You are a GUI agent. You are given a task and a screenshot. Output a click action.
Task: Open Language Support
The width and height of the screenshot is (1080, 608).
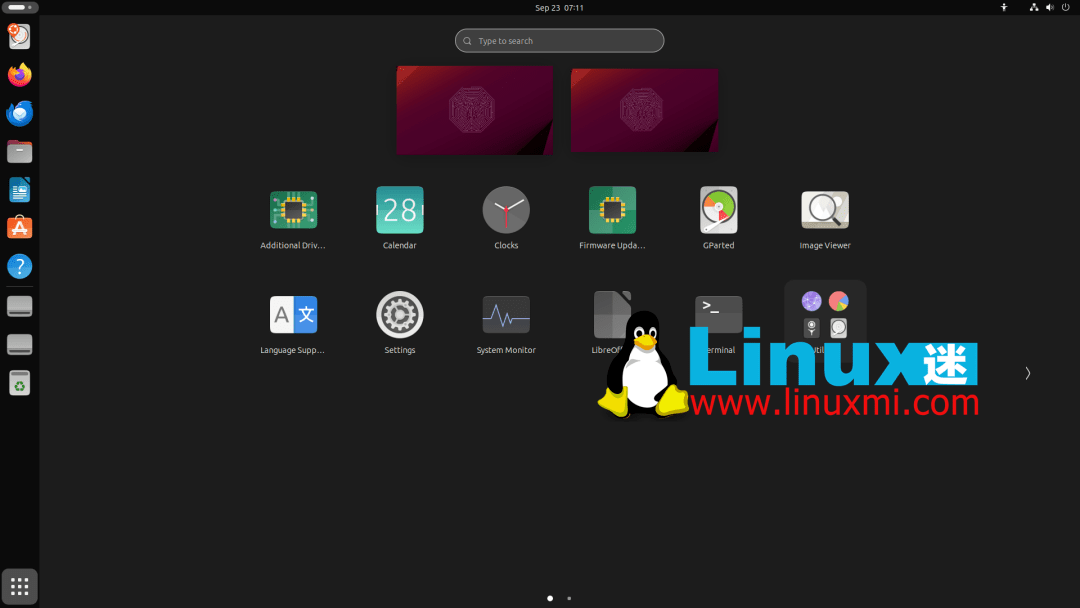click(x=293, y=315)
